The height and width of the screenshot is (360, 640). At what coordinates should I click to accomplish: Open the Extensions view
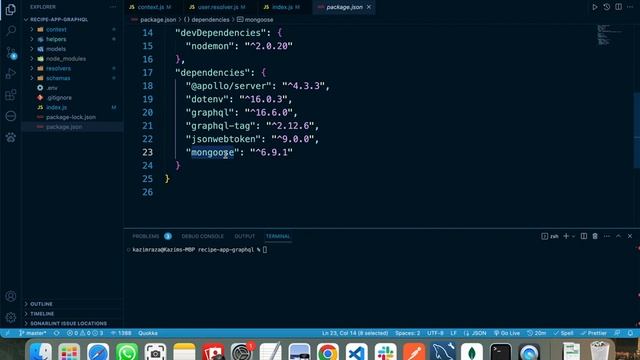[x=11, y=95]
